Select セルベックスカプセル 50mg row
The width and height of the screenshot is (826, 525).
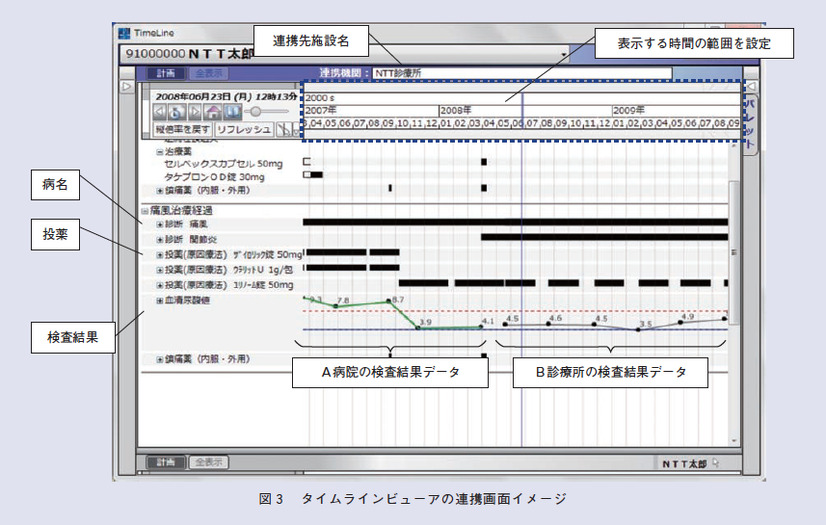point(223,164)
